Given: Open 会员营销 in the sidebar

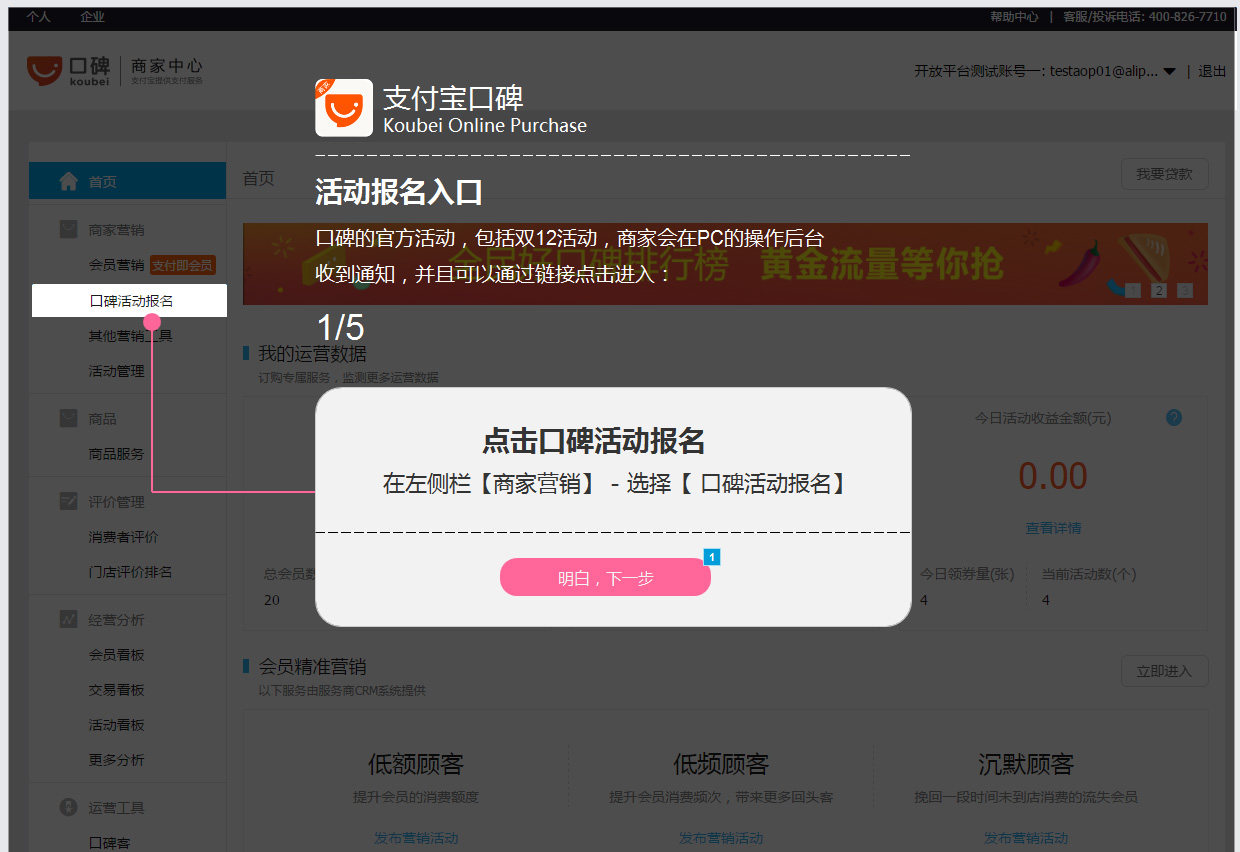Looking at the screenshot, I should [116, 265].
